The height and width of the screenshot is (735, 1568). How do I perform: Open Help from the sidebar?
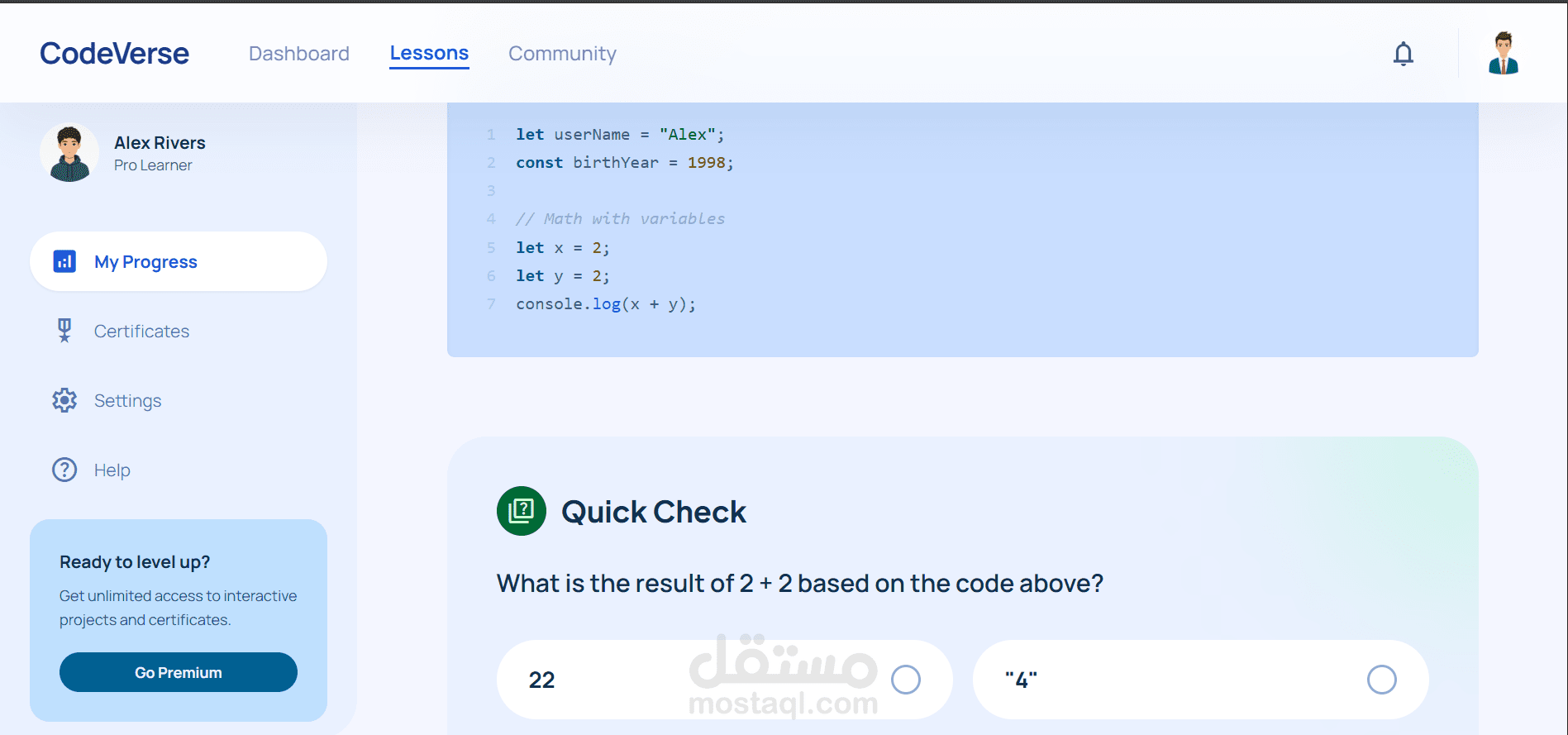tap(112, 470)
